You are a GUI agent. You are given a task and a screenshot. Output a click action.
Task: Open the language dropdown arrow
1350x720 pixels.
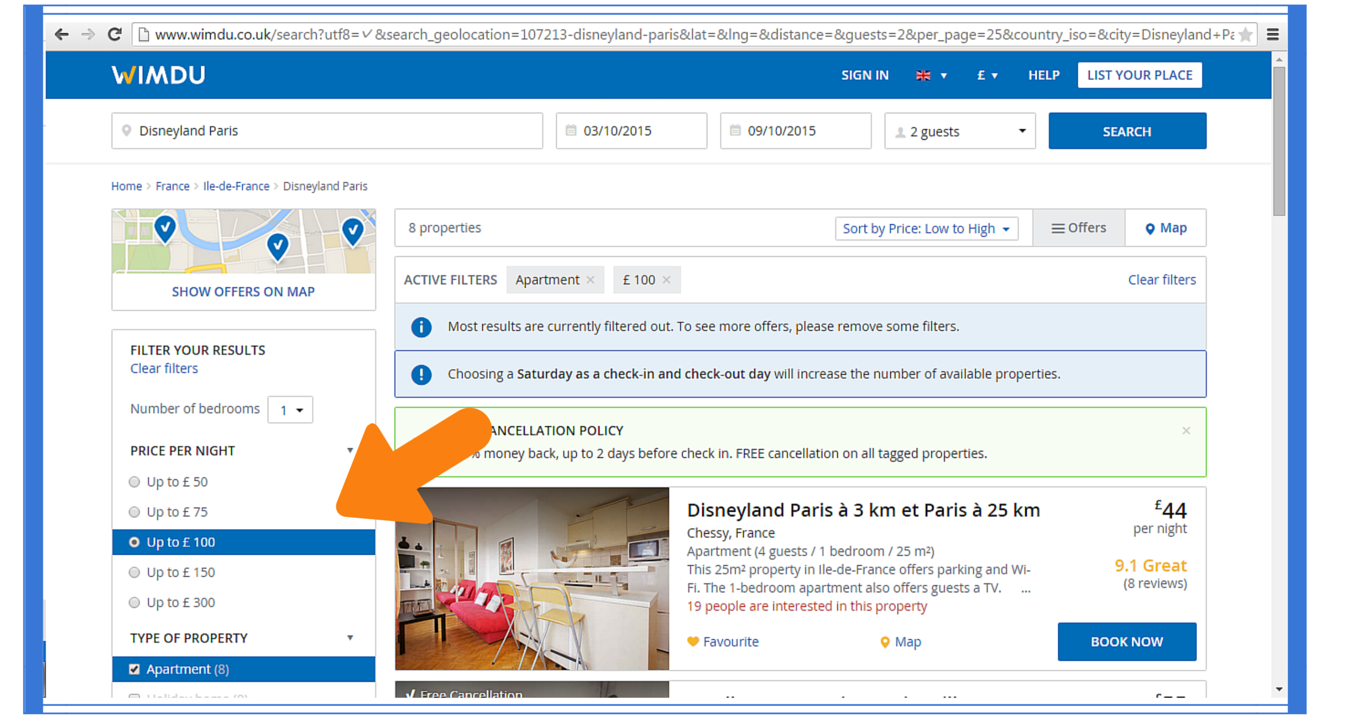point(943,76)
